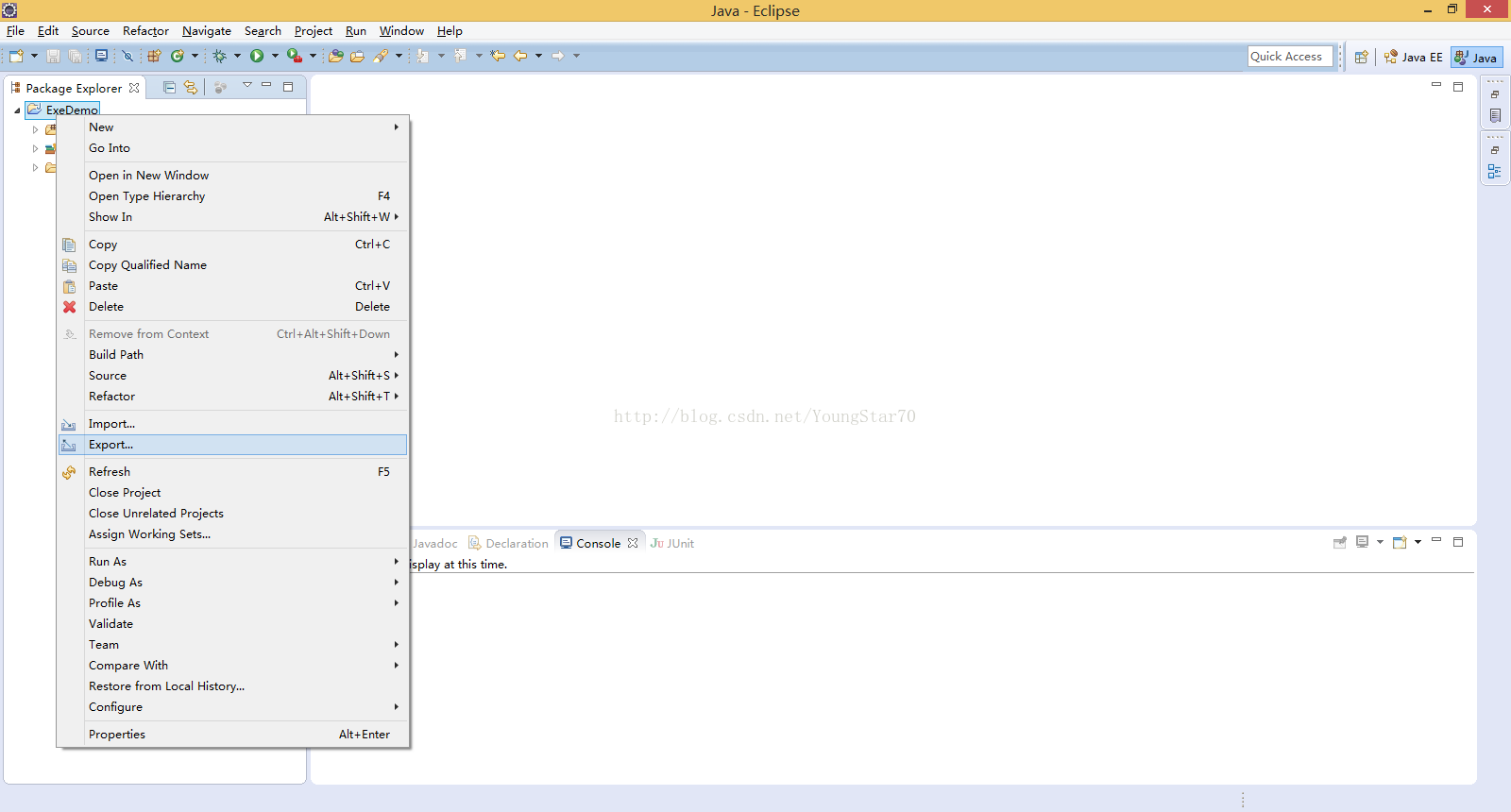
Task: Click Close Project in context menu
Action: click(232, 493)
